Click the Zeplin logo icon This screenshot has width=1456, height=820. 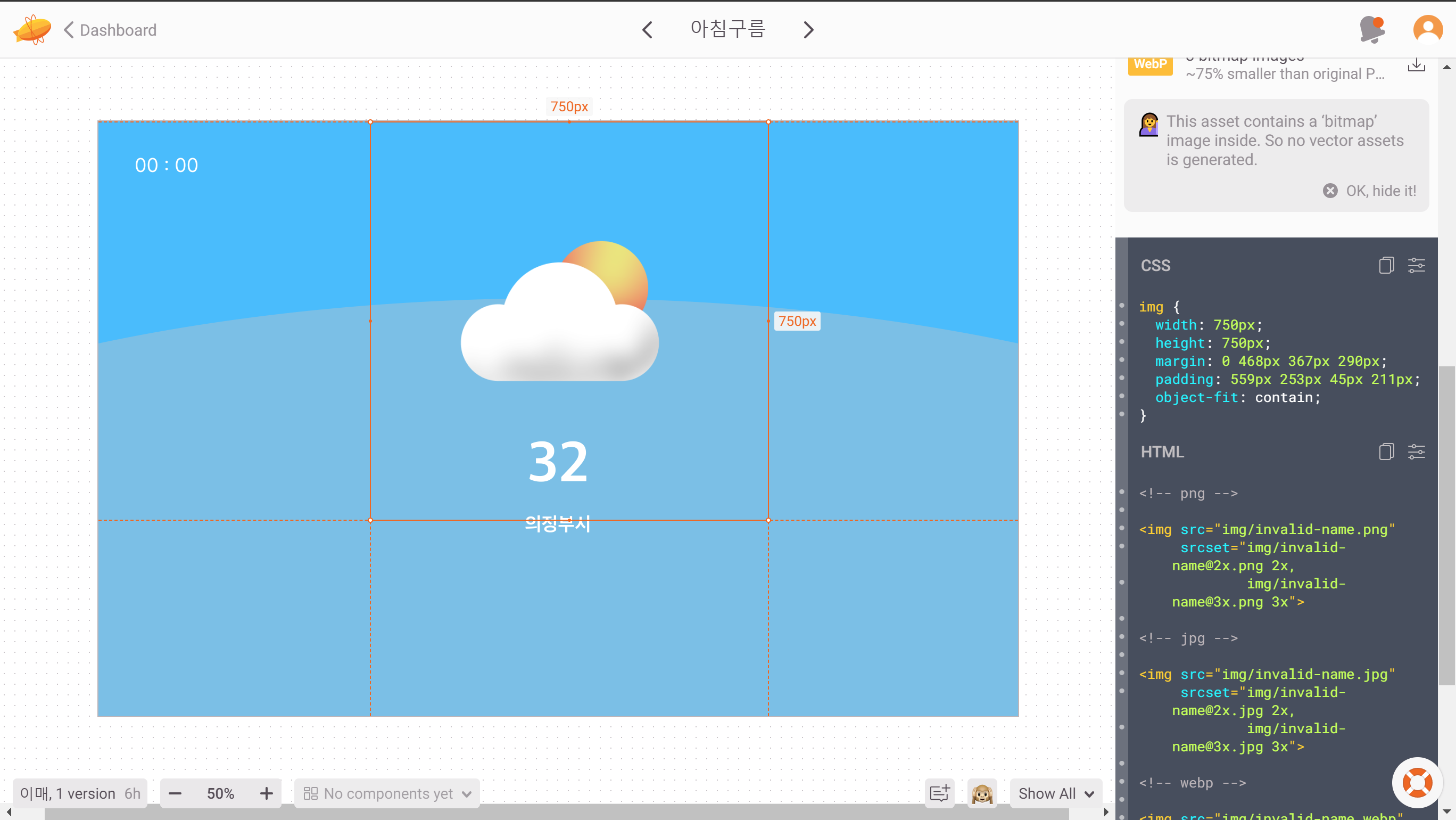point(31,29)
